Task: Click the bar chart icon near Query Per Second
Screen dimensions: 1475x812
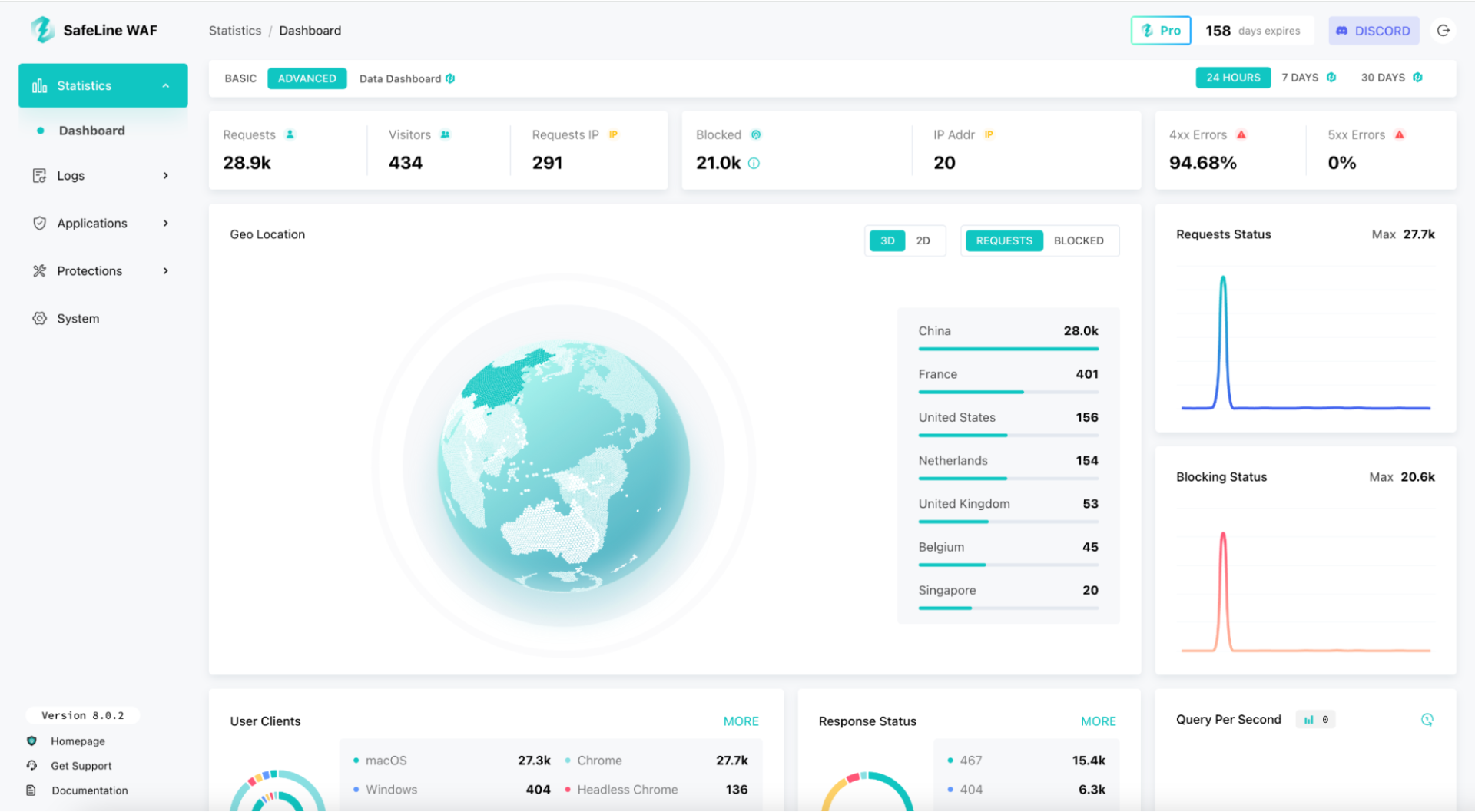Action: click(x=1308, y=720)
